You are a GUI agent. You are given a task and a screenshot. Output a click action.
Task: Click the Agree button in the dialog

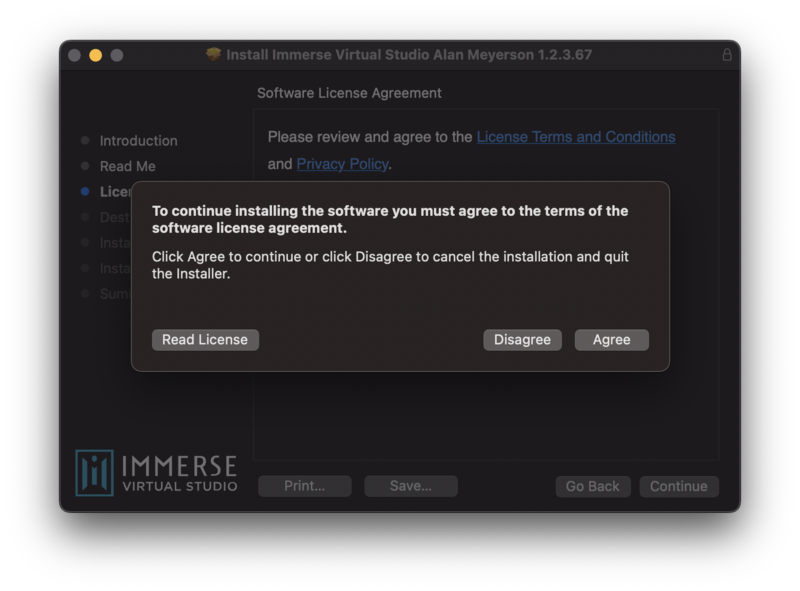[x=611, y=340]
